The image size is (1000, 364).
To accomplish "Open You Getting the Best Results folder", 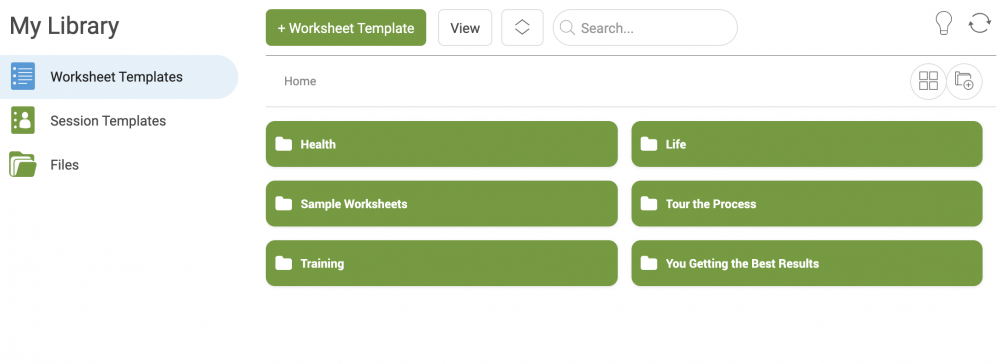I will pos(807,263).
